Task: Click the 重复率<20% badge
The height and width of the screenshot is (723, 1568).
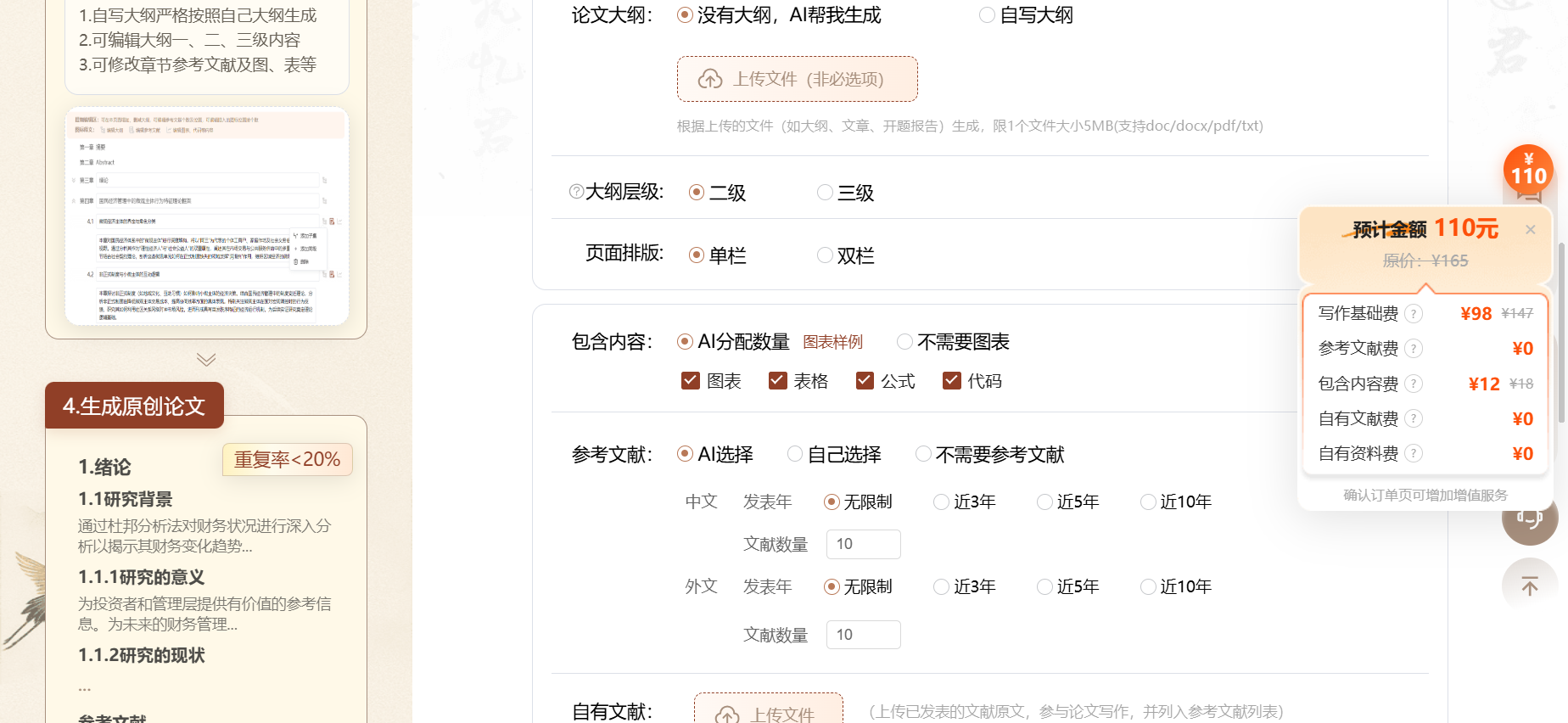Action: [x=287, y=459]
